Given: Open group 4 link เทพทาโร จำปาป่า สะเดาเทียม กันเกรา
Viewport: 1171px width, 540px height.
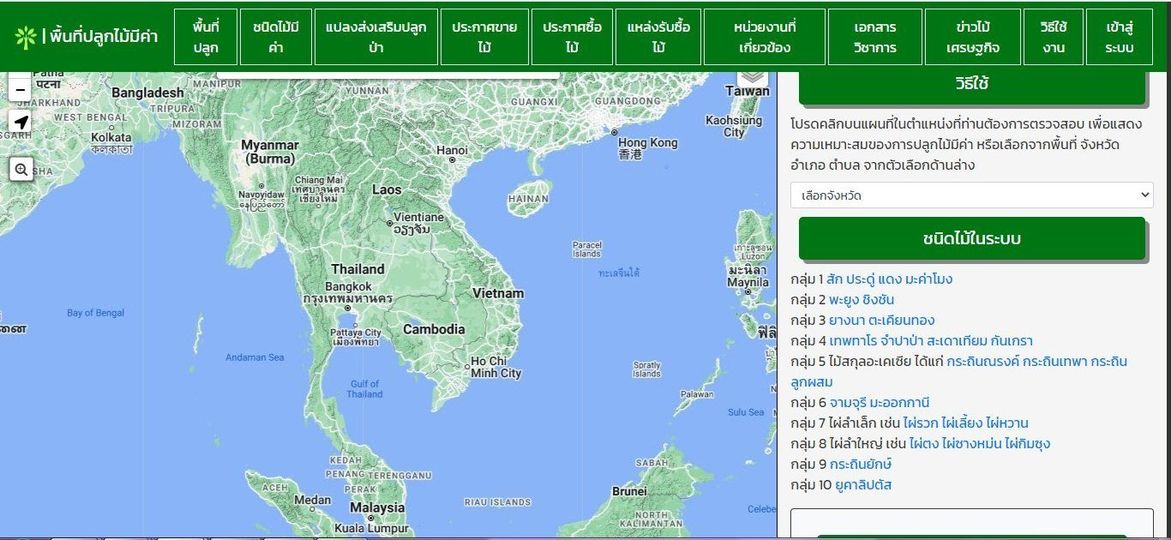Looking at the screenshot, I should [x=931, y=341].
